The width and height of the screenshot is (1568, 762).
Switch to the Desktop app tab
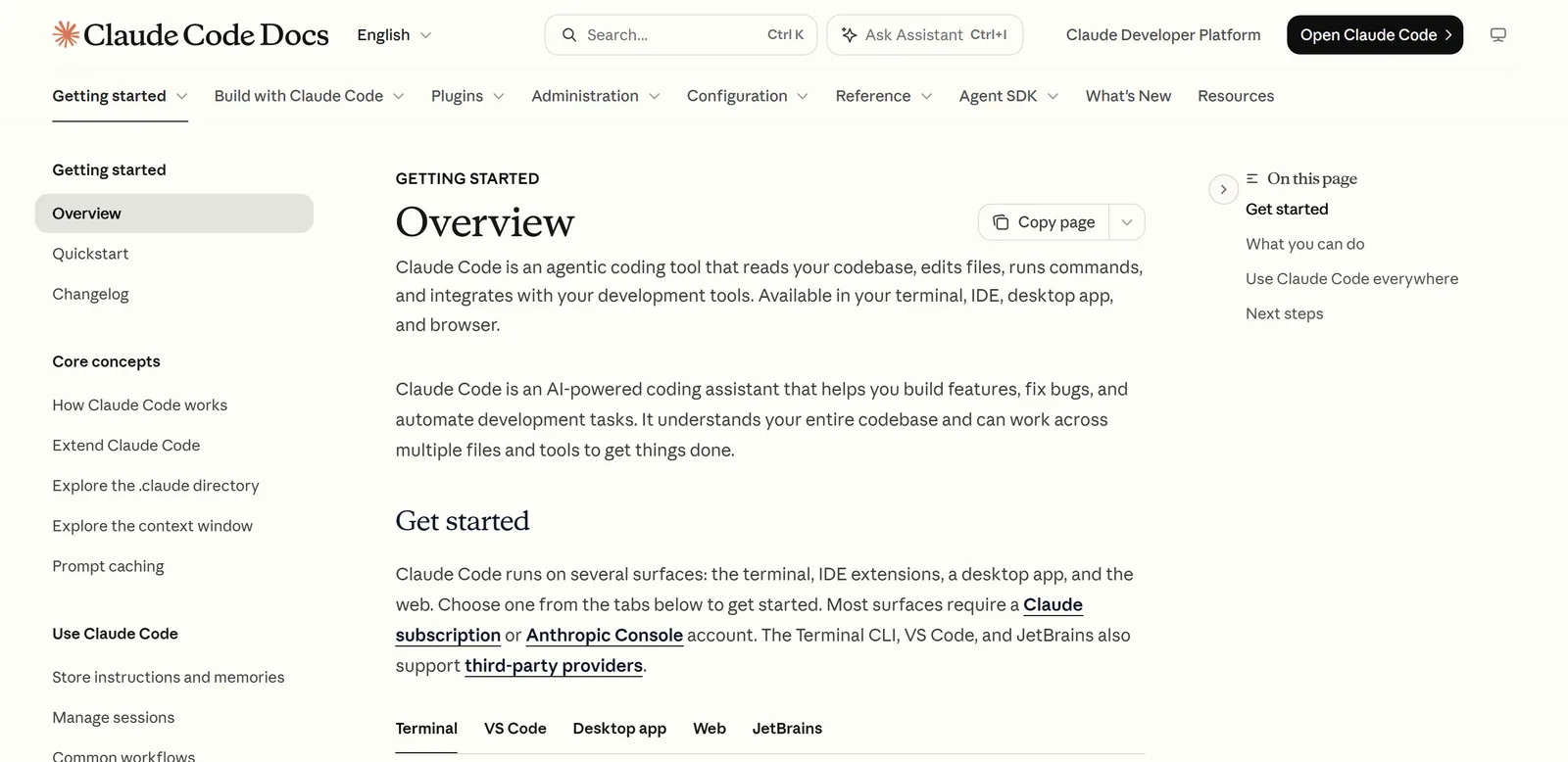tap(619, 729)
